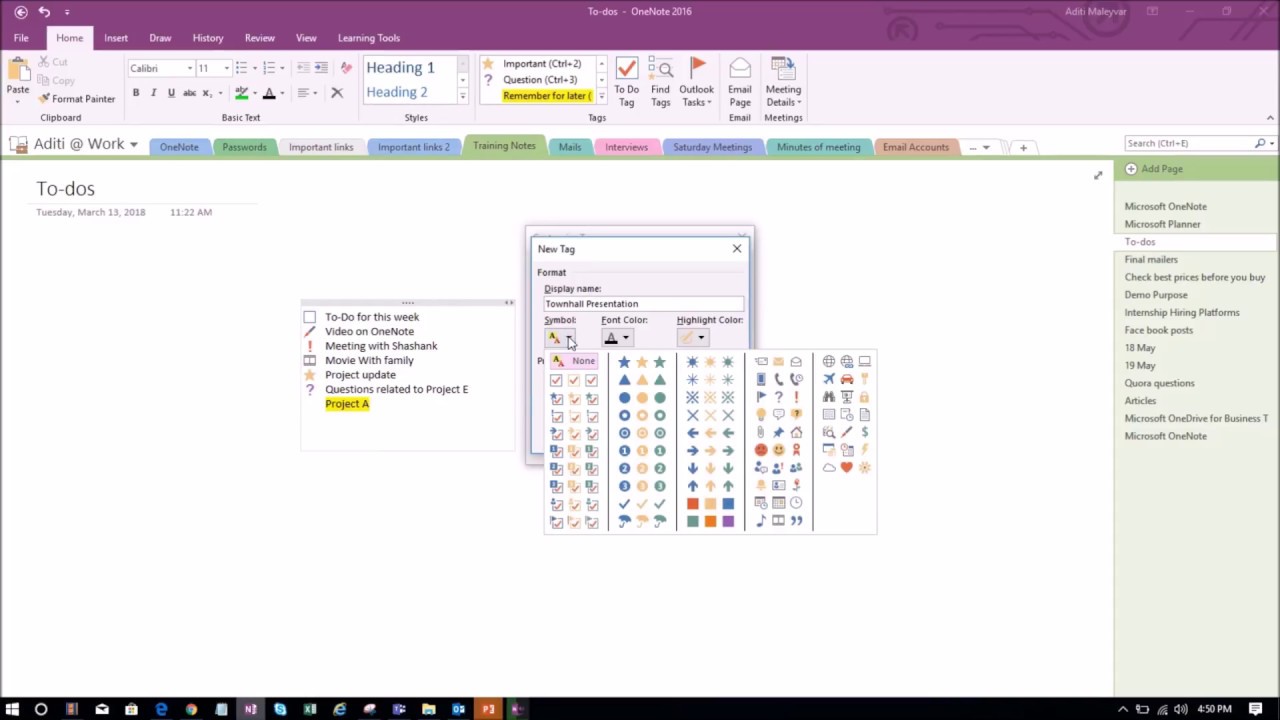Pick the bright orange square symbol
This screenshot has height=720, width=1280.
[x=710, y=521]
